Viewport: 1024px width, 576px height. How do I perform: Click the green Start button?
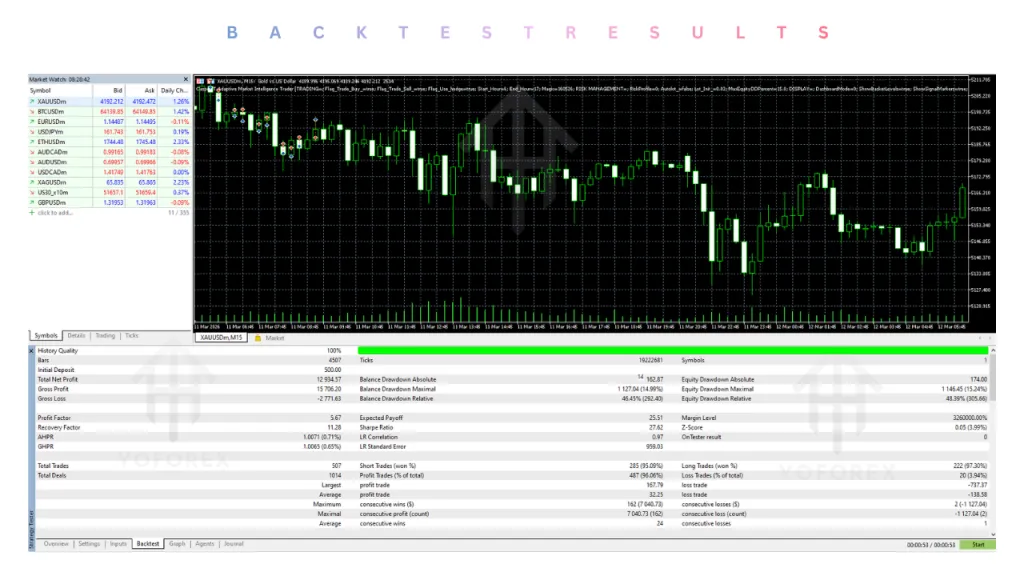tap(978, 545)
